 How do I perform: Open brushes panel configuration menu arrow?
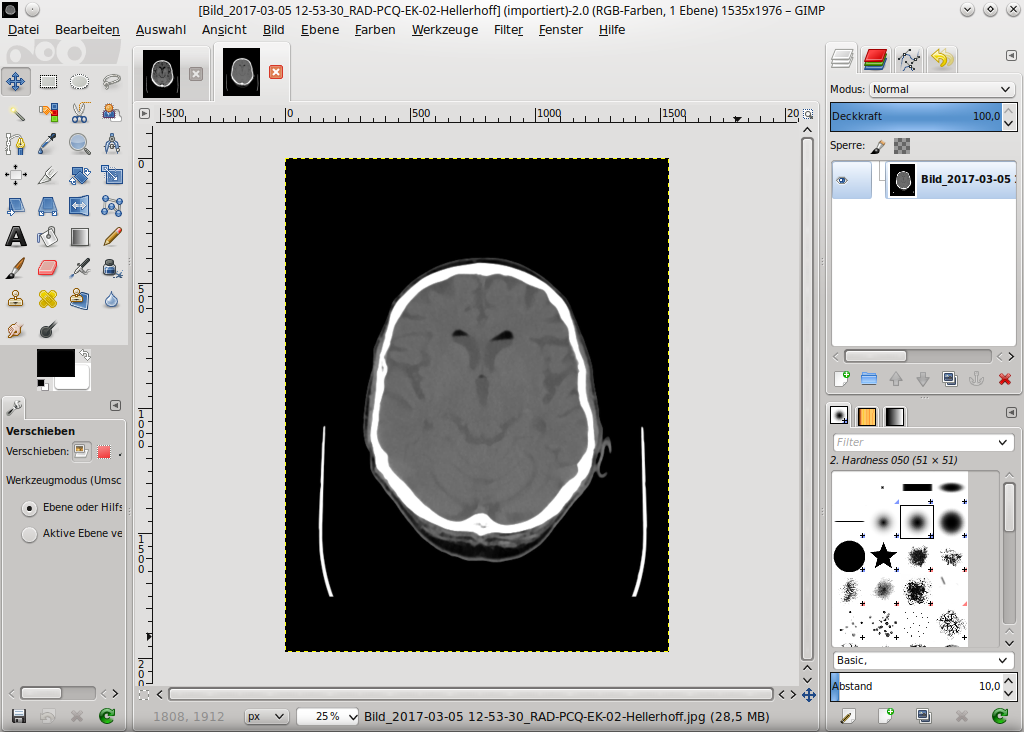click(1011, 413)
